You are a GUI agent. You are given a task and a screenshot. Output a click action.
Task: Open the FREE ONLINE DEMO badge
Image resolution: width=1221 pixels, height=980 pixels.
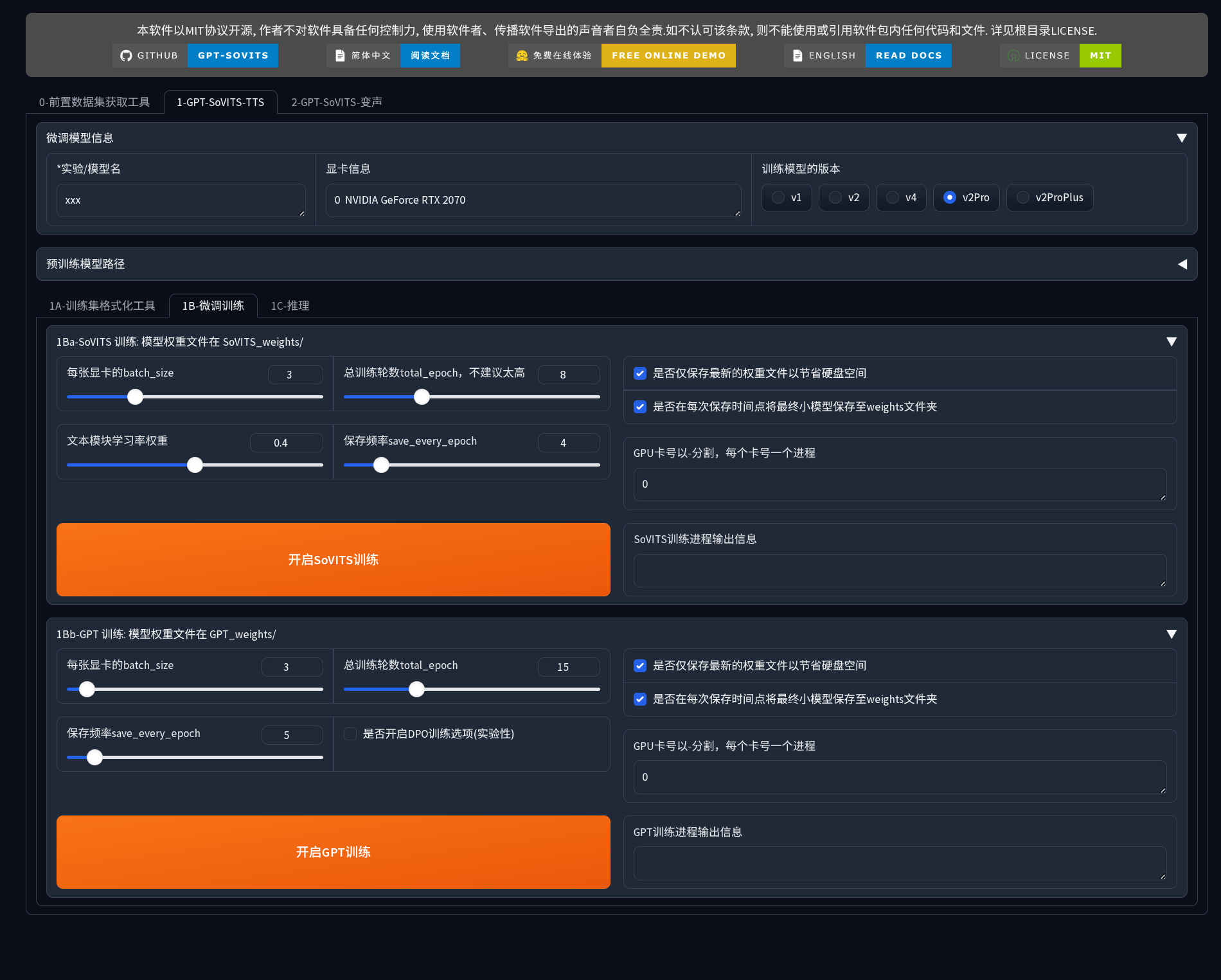click(668, 56)
